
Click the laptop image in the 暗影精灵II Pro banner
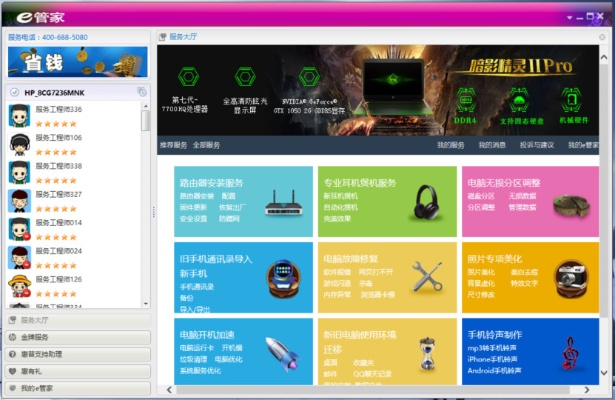[x=393, y=88]
